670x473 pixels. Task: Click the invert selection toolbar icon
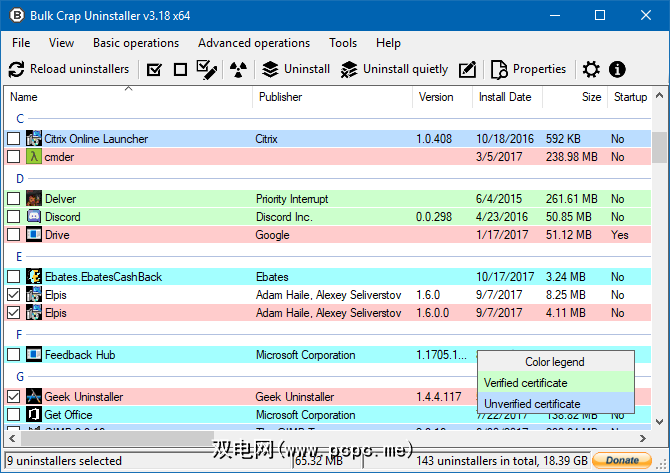click(207, 70)
